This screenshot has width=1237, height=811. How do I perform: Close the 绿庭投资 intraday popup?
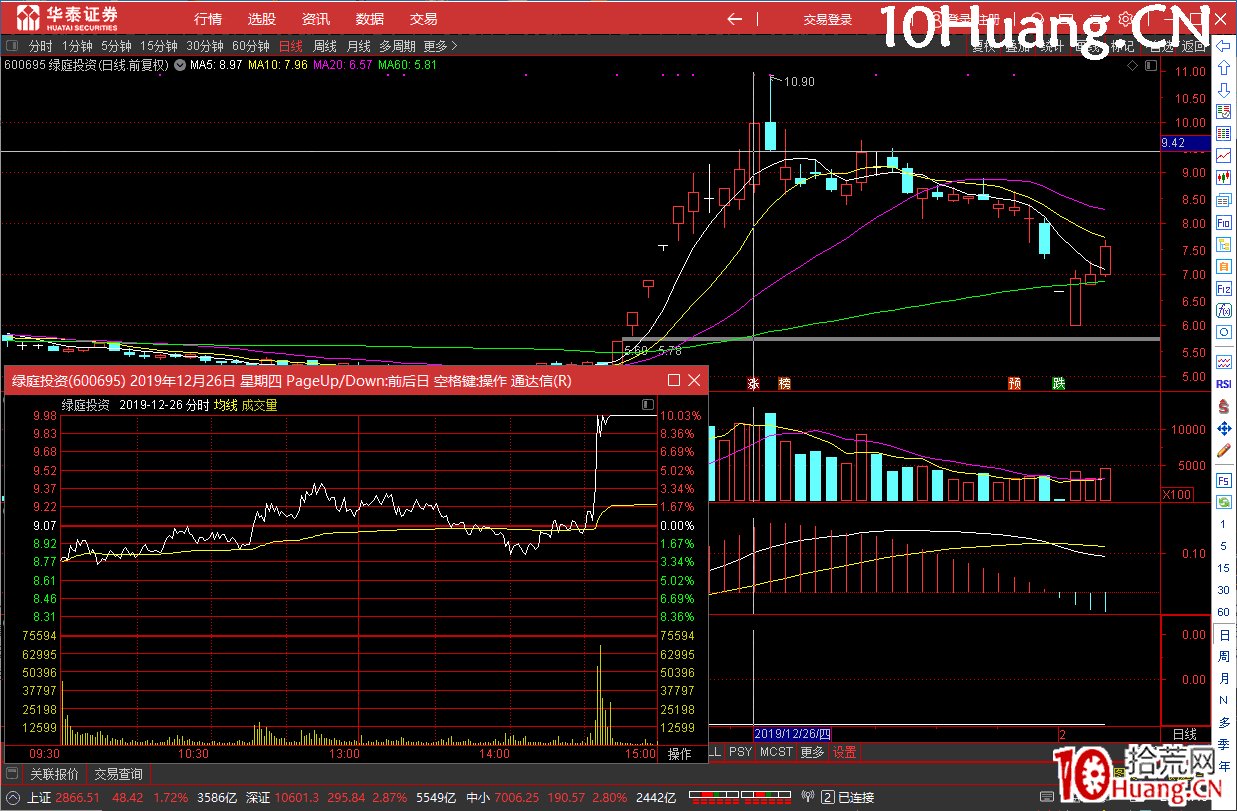(x=694, y=380)
